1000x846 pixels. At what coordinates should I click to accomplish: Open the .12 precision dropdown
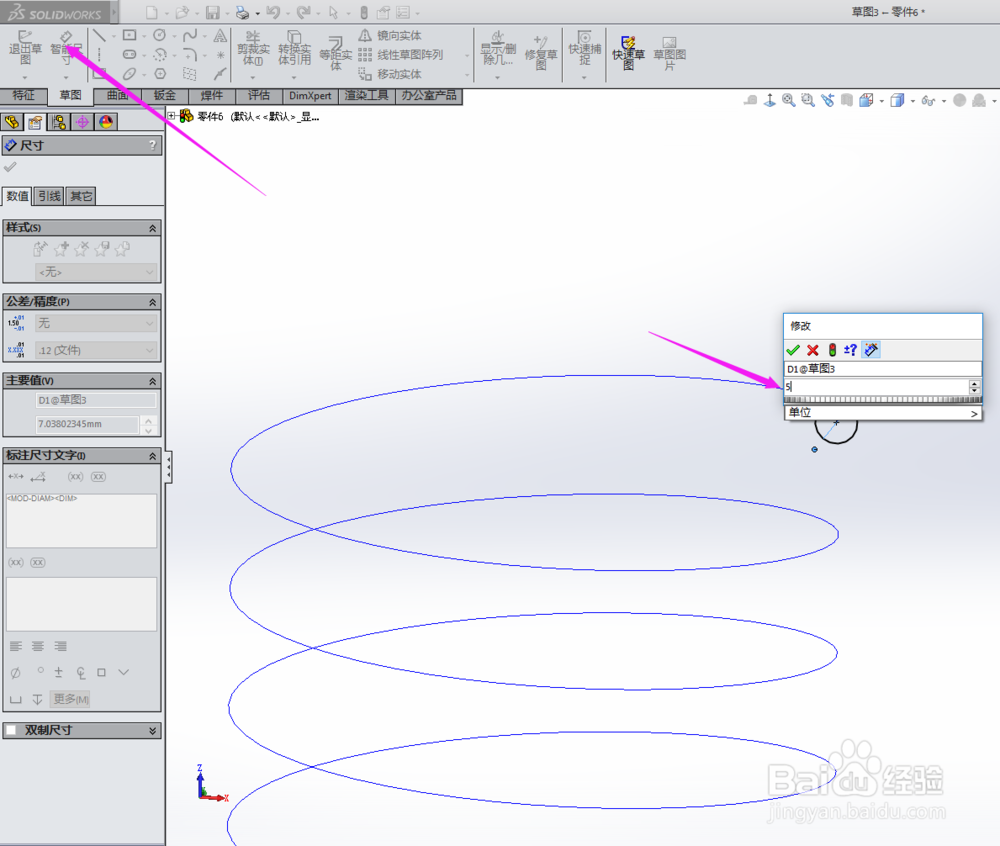(95, 350)
